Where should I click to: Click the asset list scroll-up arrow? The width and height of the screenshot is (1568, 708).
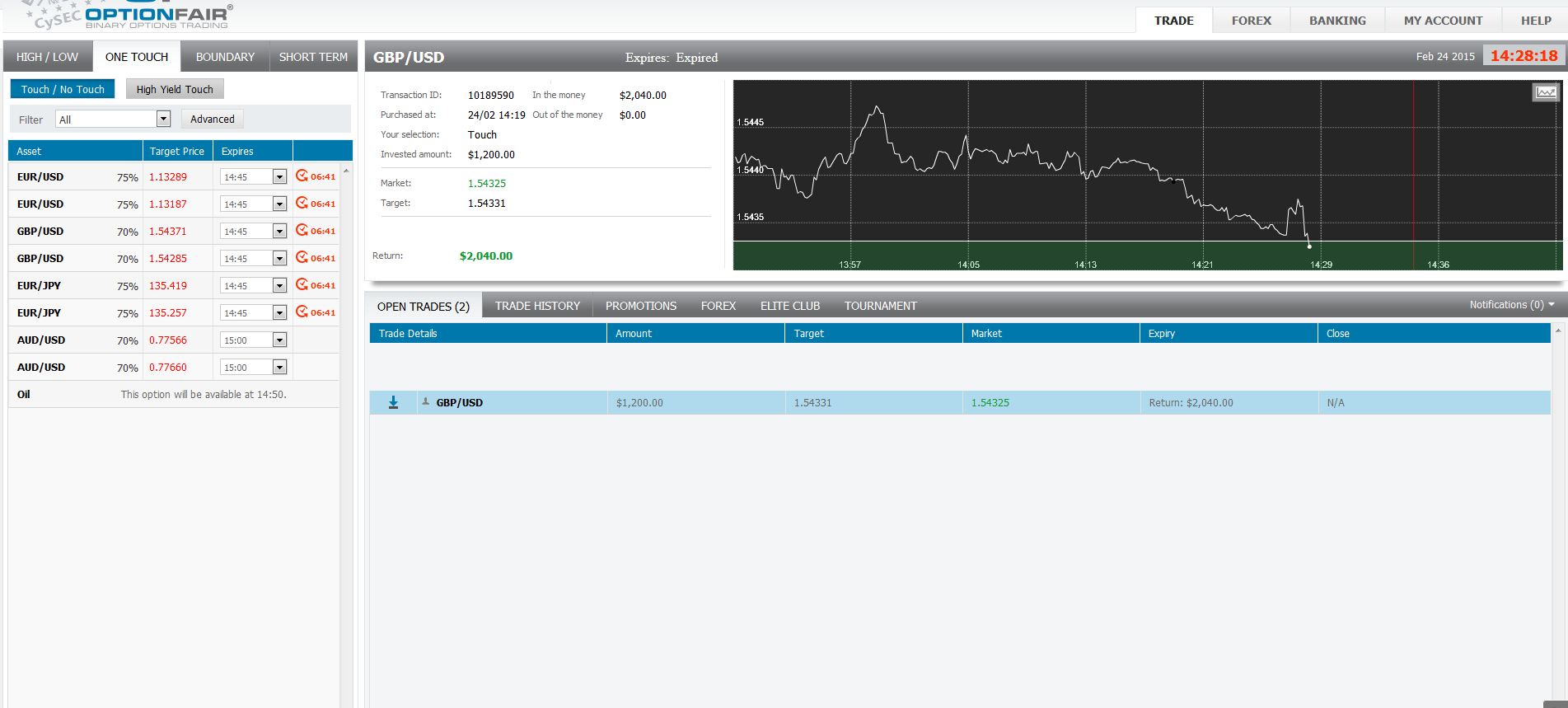point(346,171)
